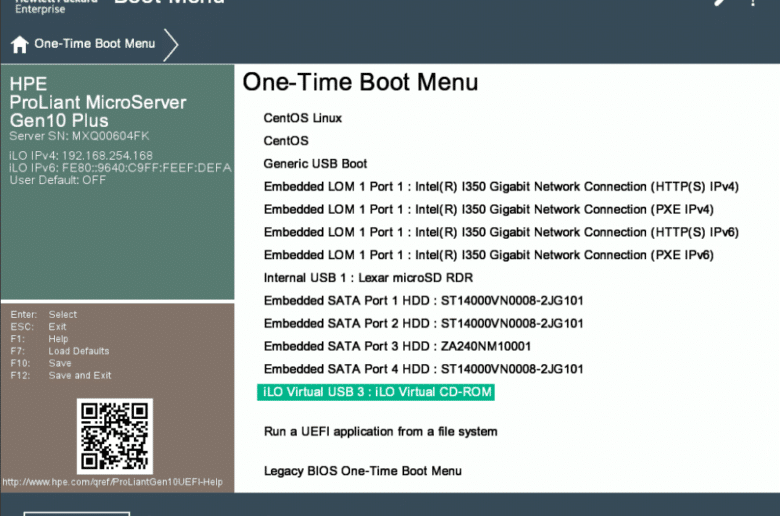Viewport: 780px width, 516px height.
Task: Select Internal USB 1 Lexar microSD RDR
Action: (x=368, y=278)
